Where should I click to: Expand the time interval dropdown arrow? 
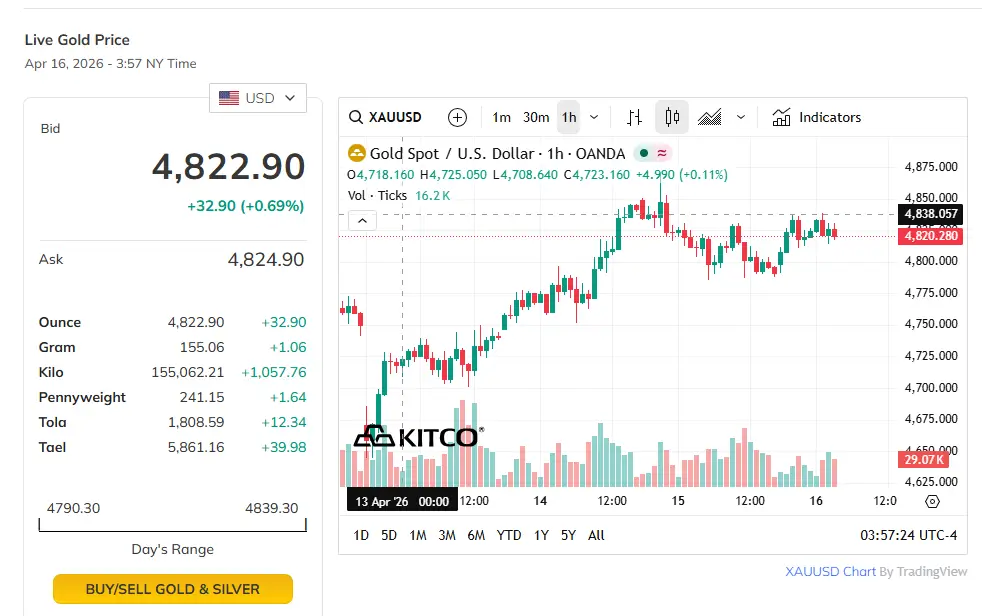coord(594,118)
